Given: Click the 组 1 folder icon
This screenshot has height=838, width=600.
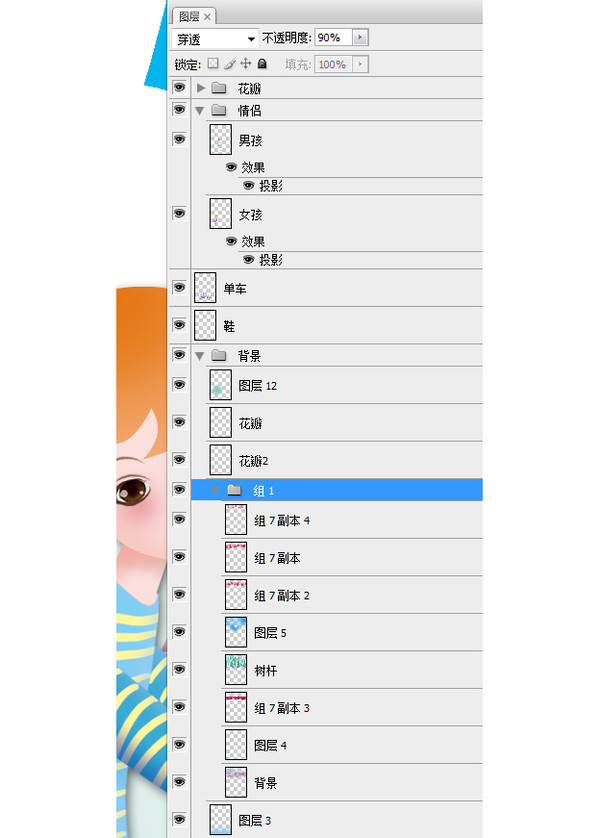Looking at the screenshot, I should pyautogui.click(x=235, y=490).
